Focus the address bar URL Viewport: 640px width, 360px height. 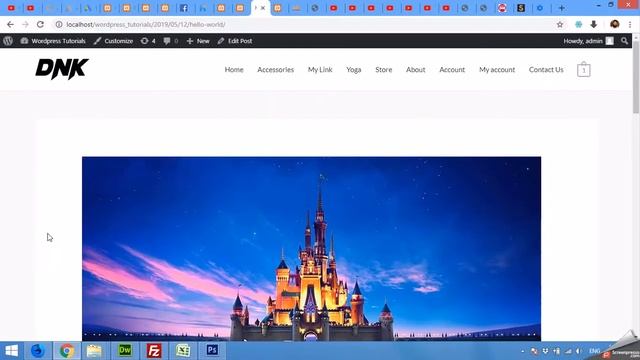146,24
